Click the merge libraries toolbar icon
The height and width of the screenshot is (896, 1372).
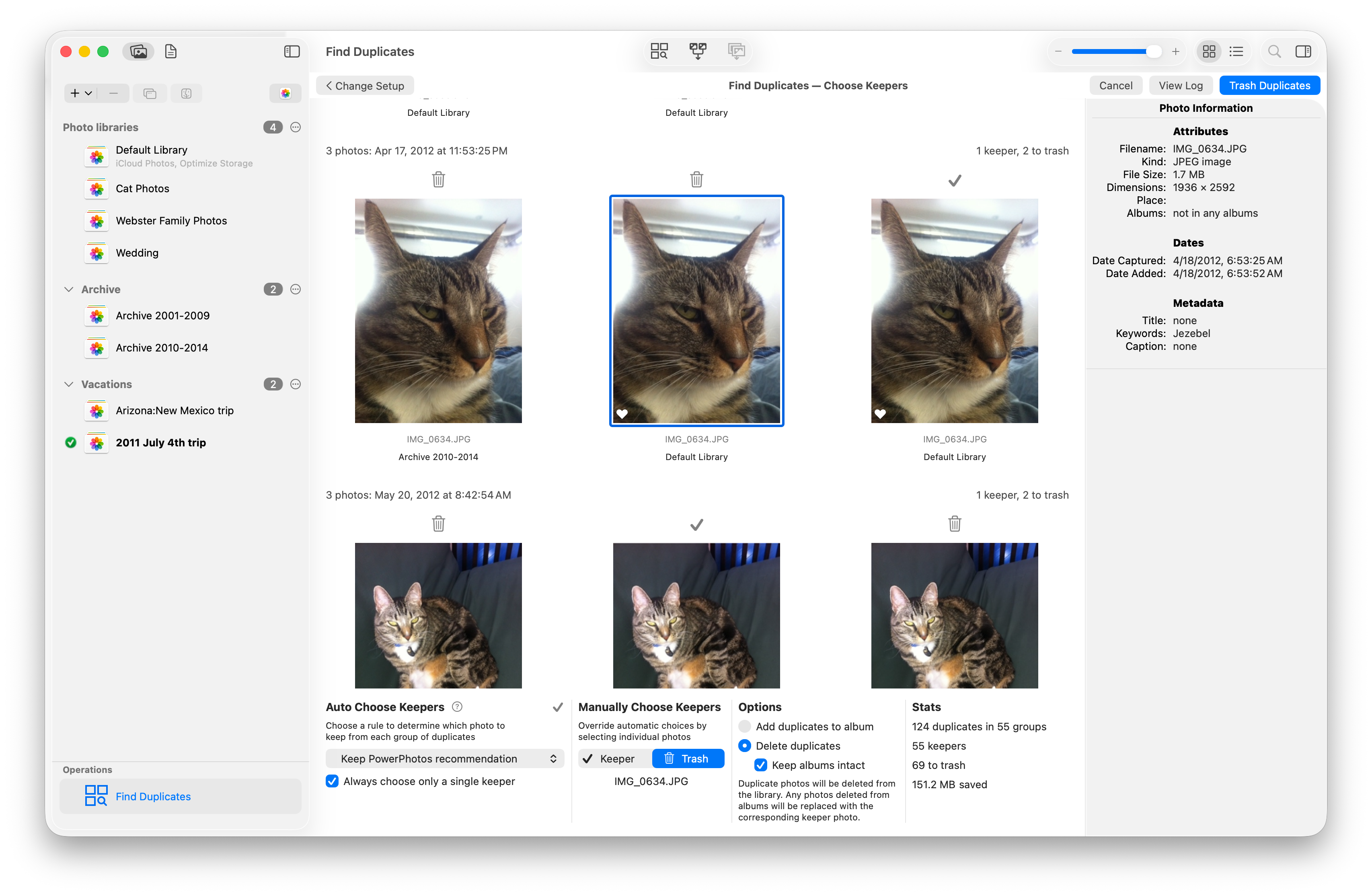[698, 51]
